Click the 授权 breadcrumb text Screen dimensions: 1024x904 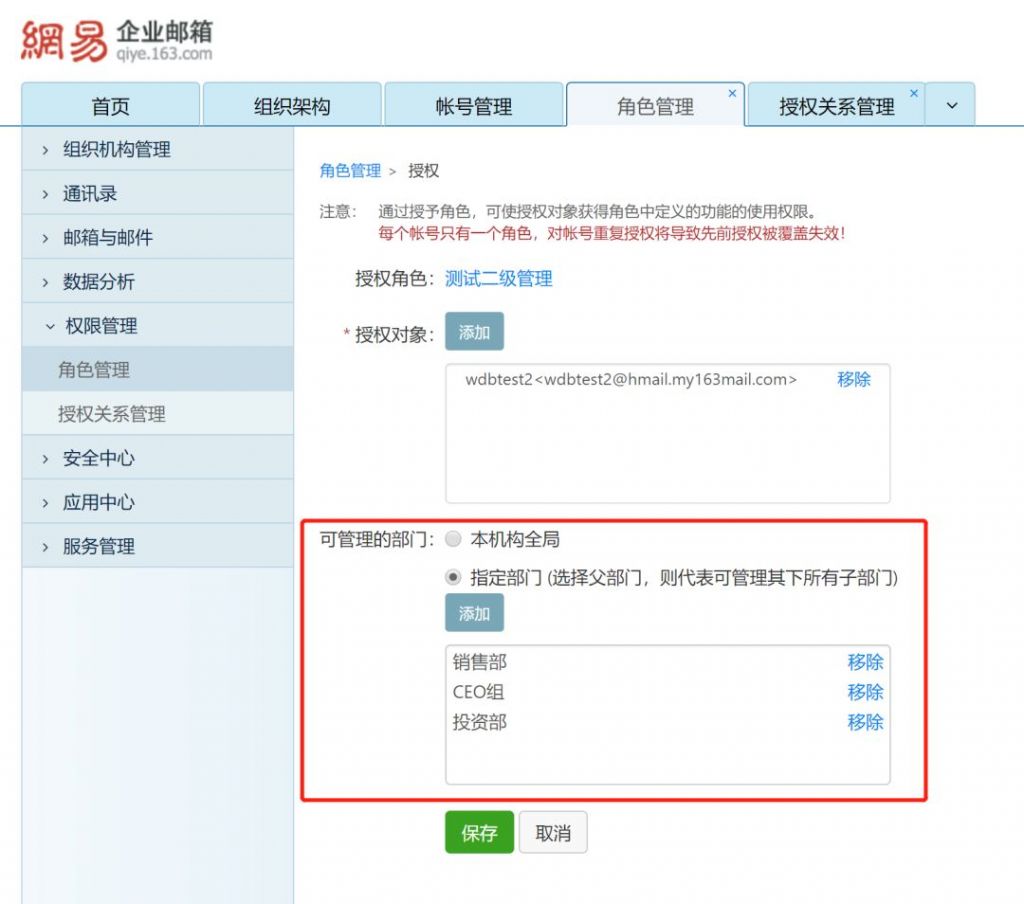[x=423, y=170]
